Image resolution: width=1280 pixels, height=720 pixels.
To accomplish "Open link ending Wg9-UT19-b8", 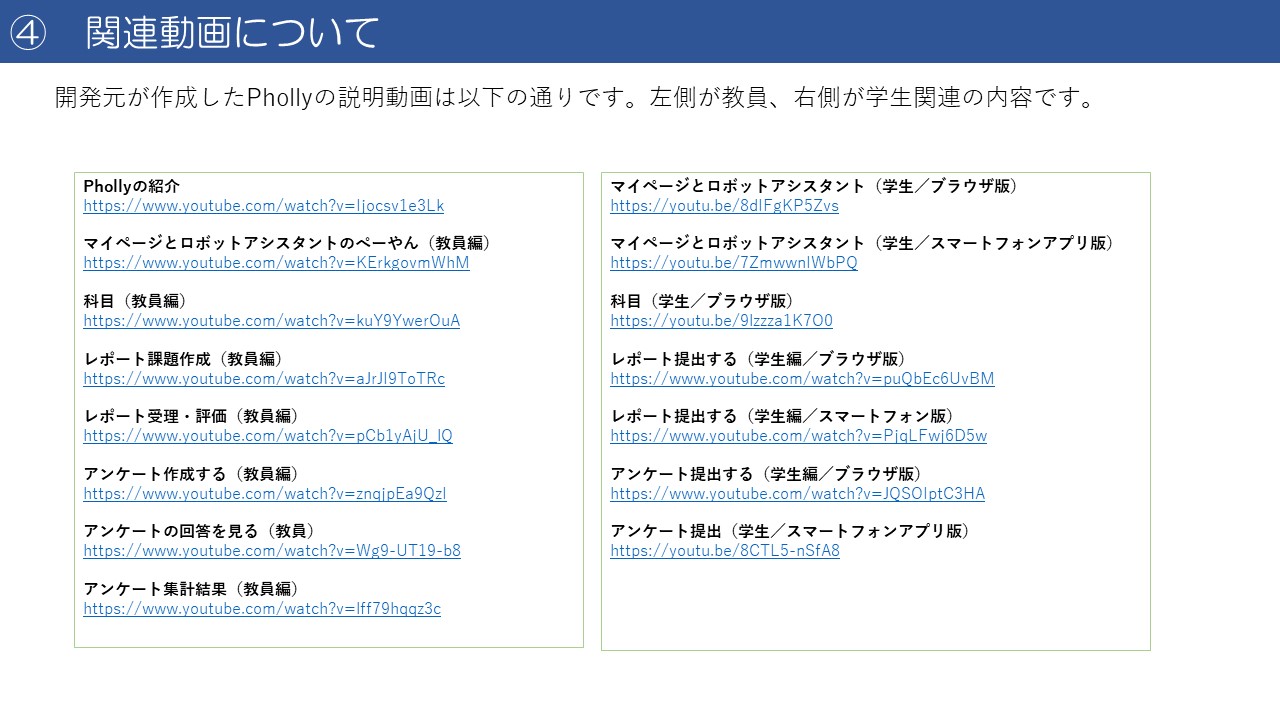I will pos(272,551).
